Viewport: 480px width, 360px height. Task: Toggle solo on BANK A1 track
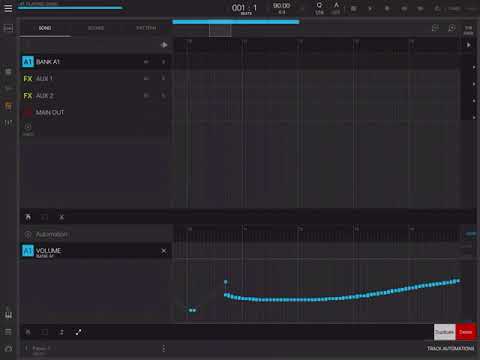(163, 62)
